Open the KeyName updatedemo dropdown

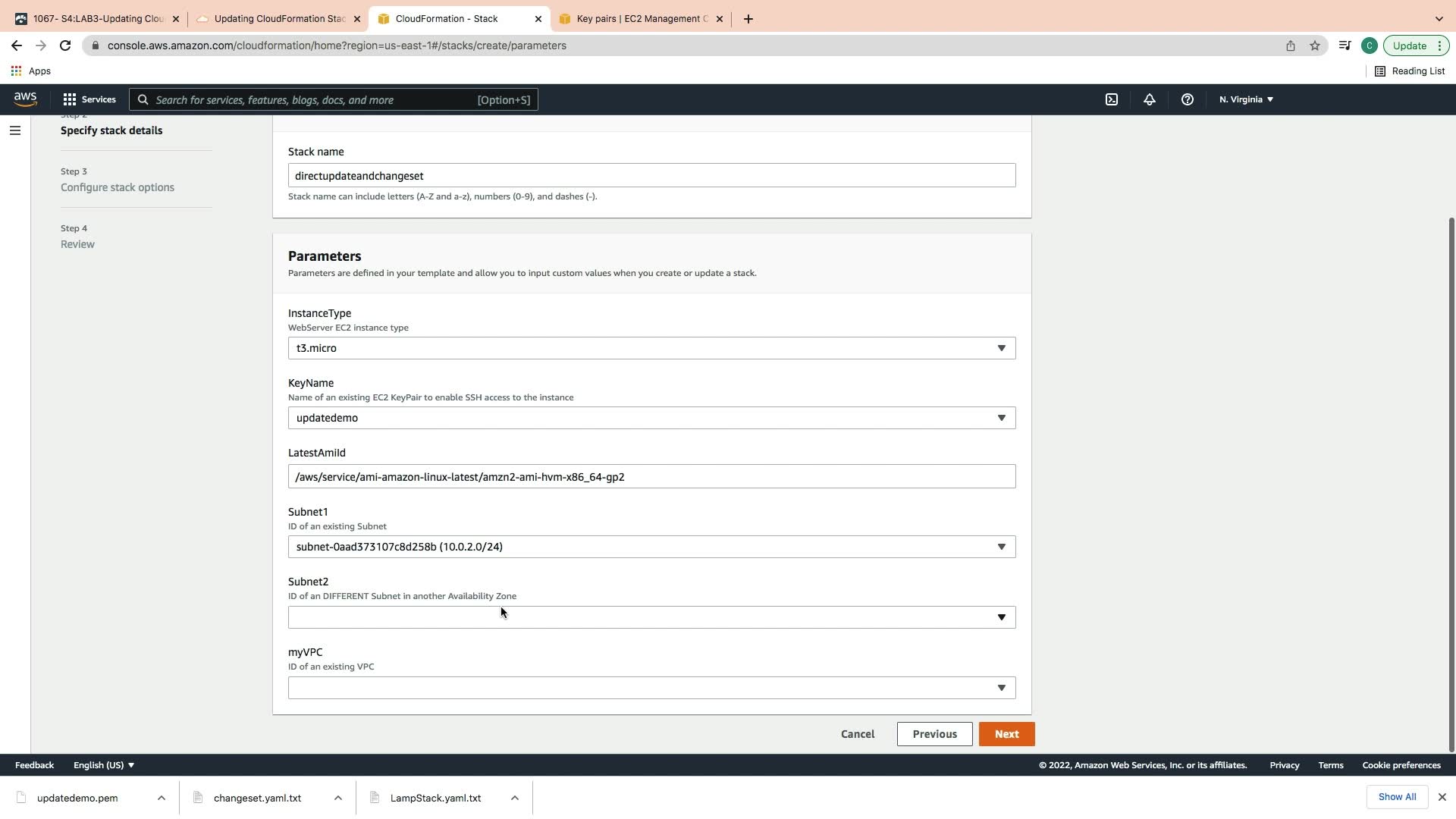[651, 418]
